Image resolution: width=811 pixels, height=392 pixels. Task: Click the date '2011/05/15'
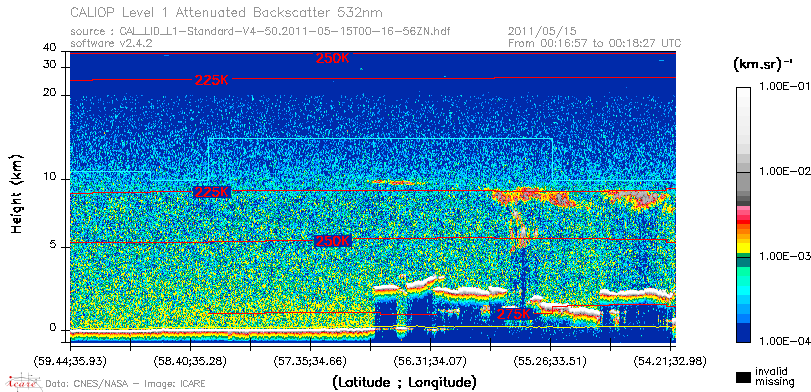(x=542, y=32)
